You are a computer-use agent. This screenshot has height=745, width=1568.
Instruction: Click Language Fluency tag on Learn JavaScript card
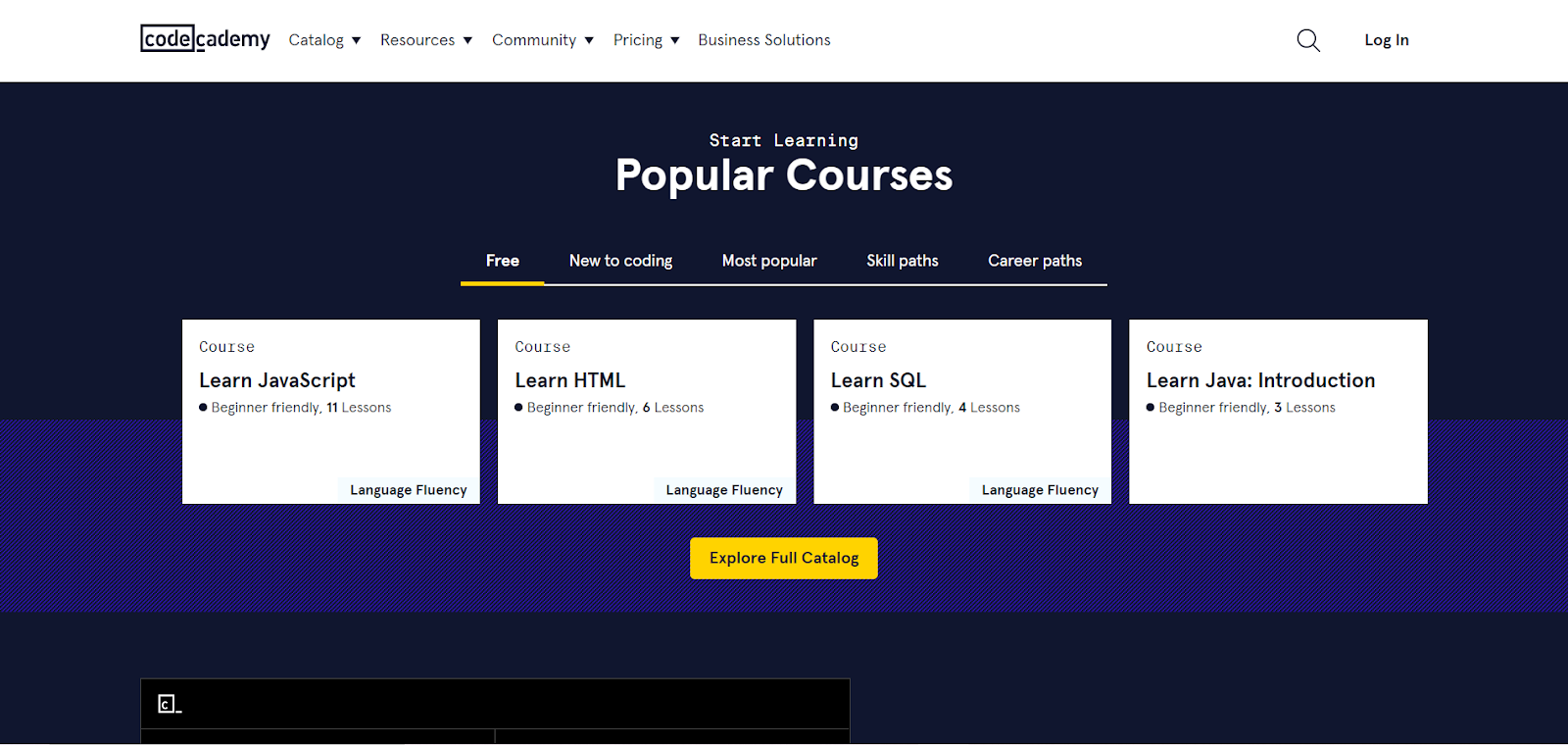[x=409, y=490]
